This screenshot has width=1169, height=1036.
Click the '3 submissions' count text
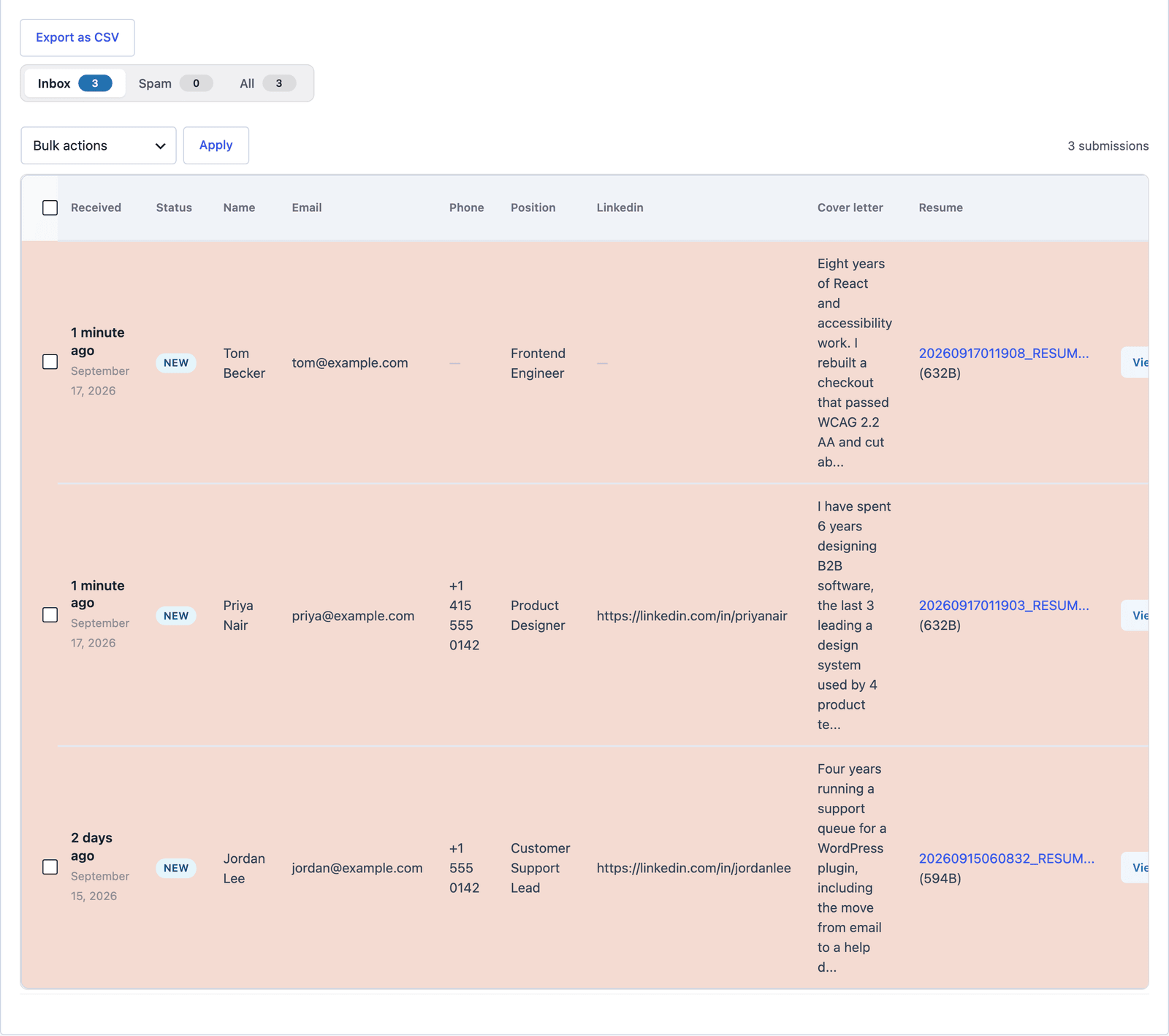click(x=1108, y=146)
